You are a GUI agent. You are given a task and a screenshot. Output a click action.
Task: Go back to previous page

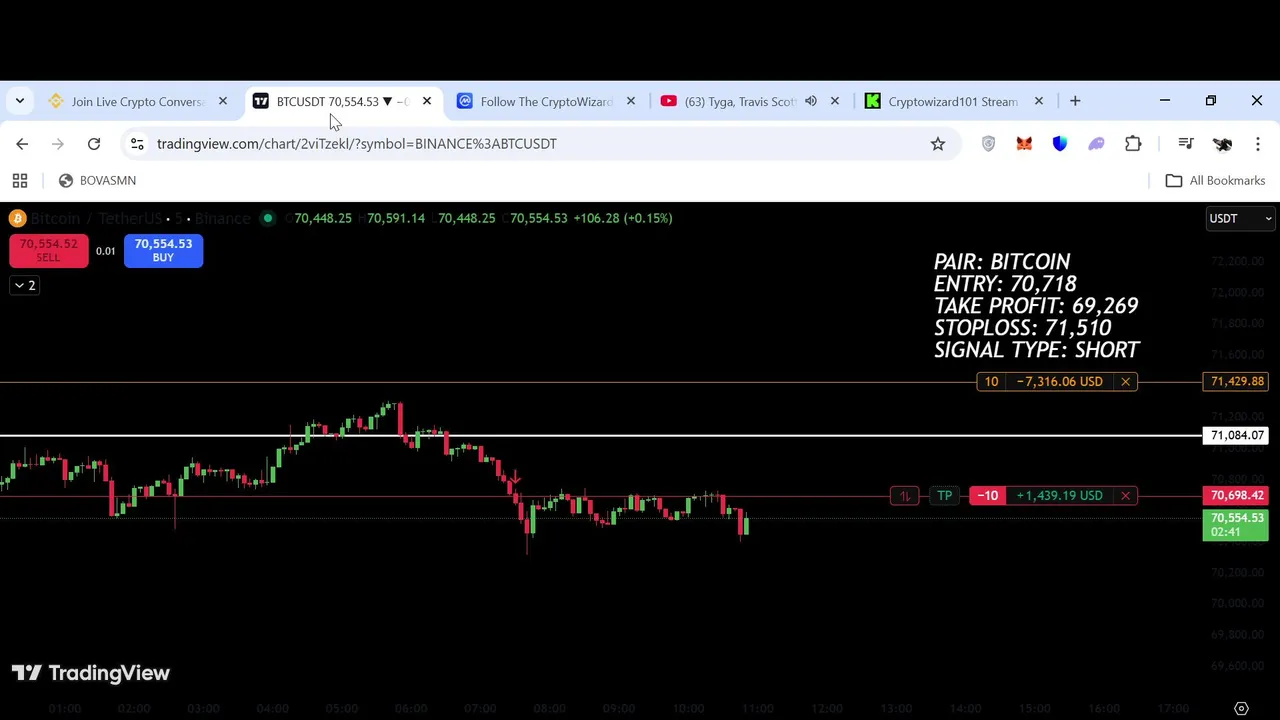coord(22,144)
